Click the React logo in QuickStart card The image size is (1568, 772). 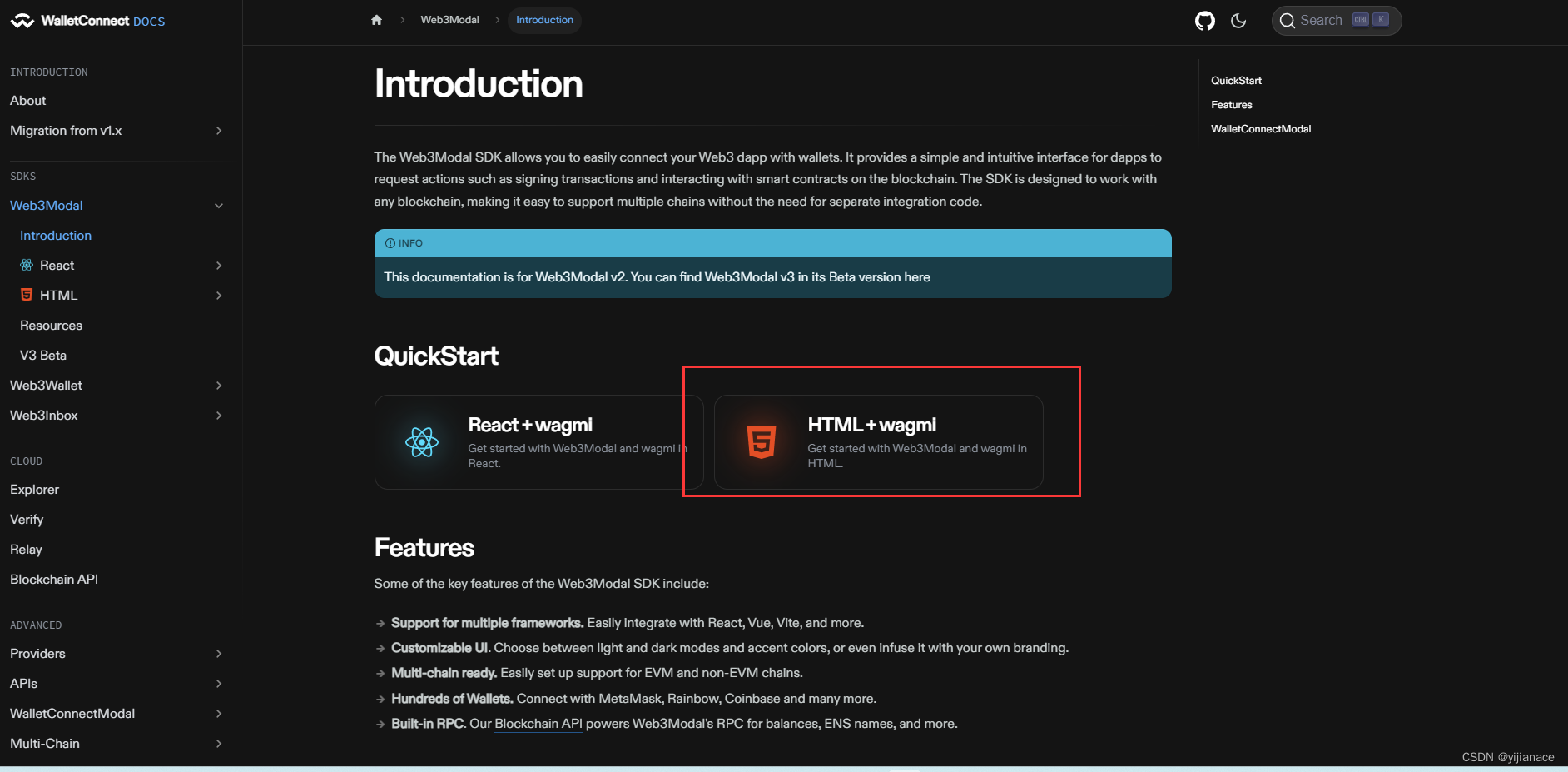point(422,442)
